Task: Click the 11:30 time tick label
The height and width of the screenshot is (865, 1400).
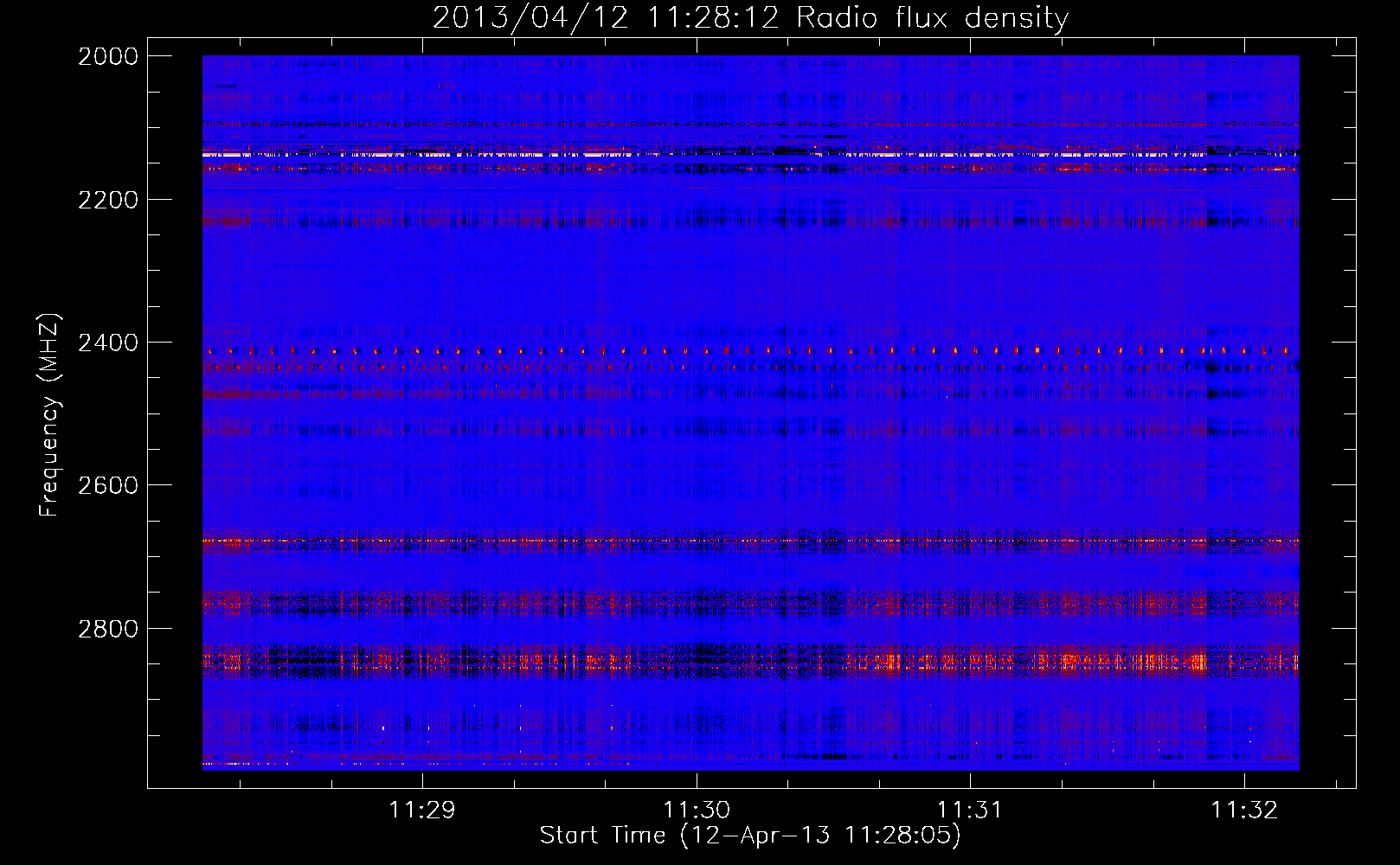Action: (697, 810)
